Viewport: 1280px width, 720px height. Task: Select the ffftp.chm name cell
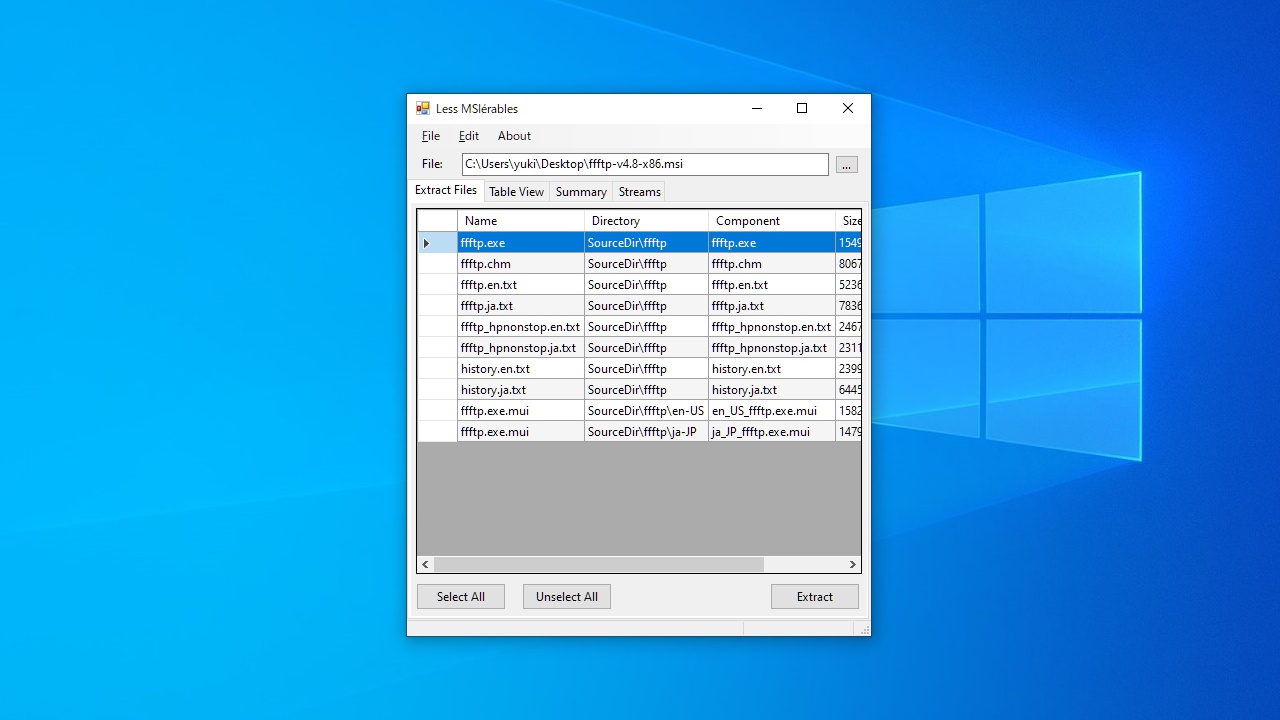[521, 264]
